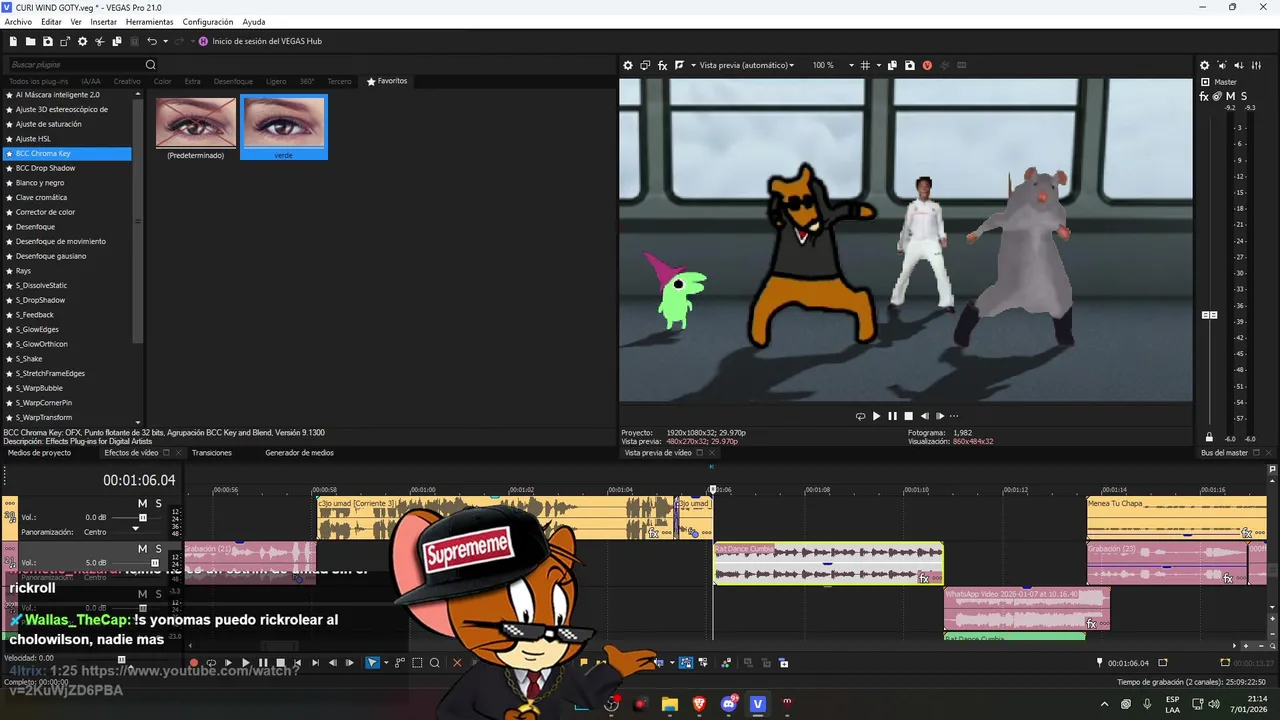
Task: Adjust first track volume slider
Action: point(142,517)
